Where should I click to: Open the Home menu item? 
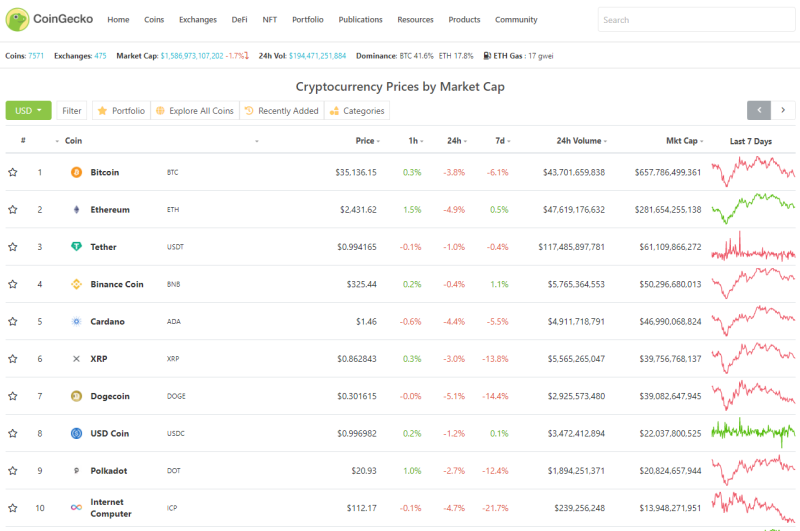click(118, 19)
